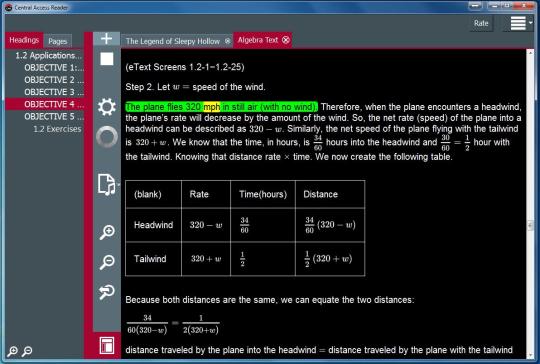Reset zoom with the magnifier arrow icon
Viewport: 540px width, 364px height.
tap(107, 292)
